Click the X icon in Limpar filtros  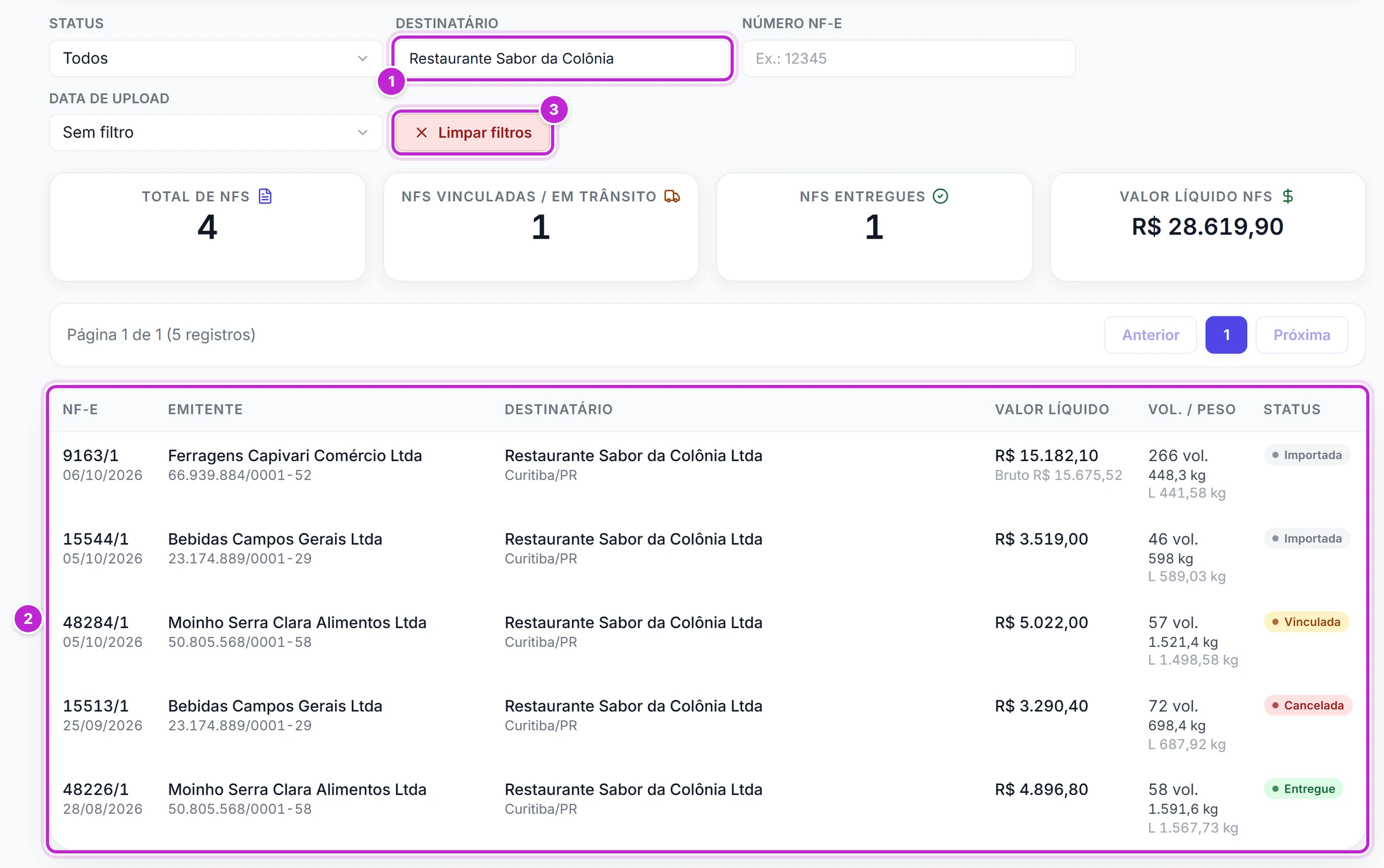tap(422, 133)
